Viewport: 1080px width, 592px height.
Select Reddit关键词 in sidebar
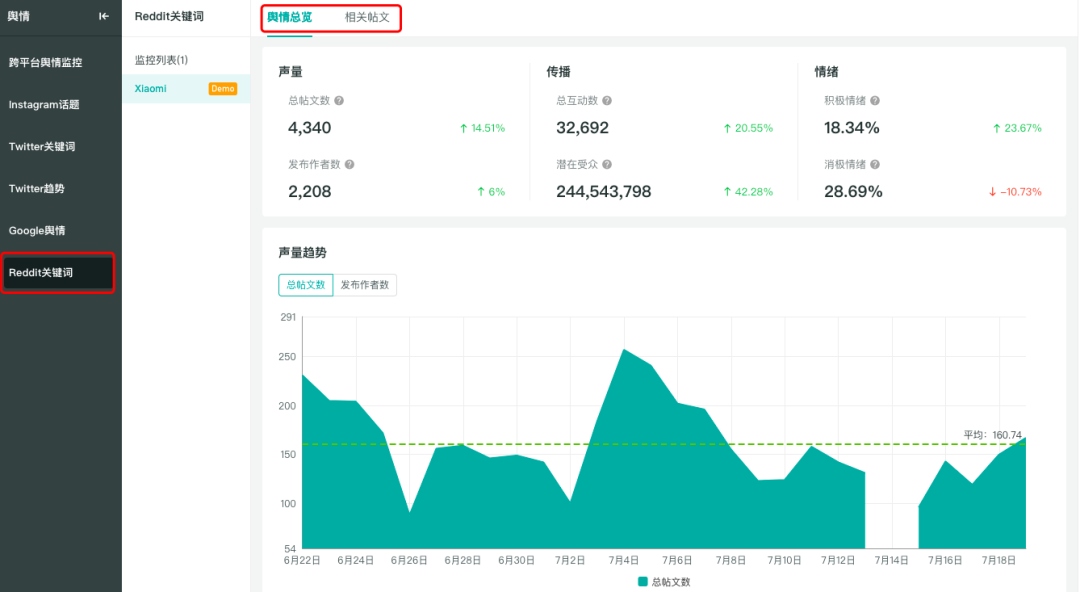click(58, 273)
